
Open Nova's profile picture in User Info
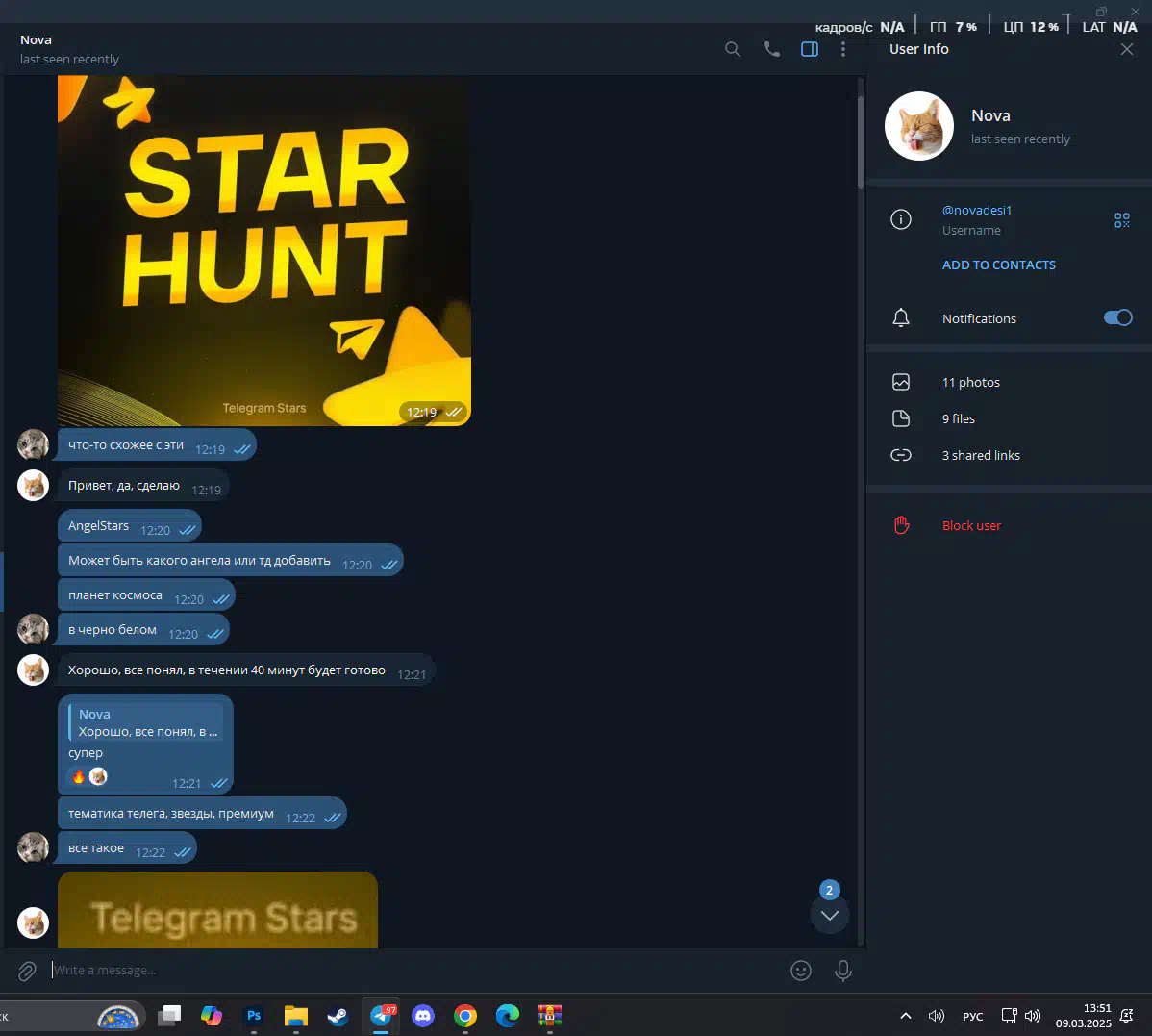click(919, 126)
